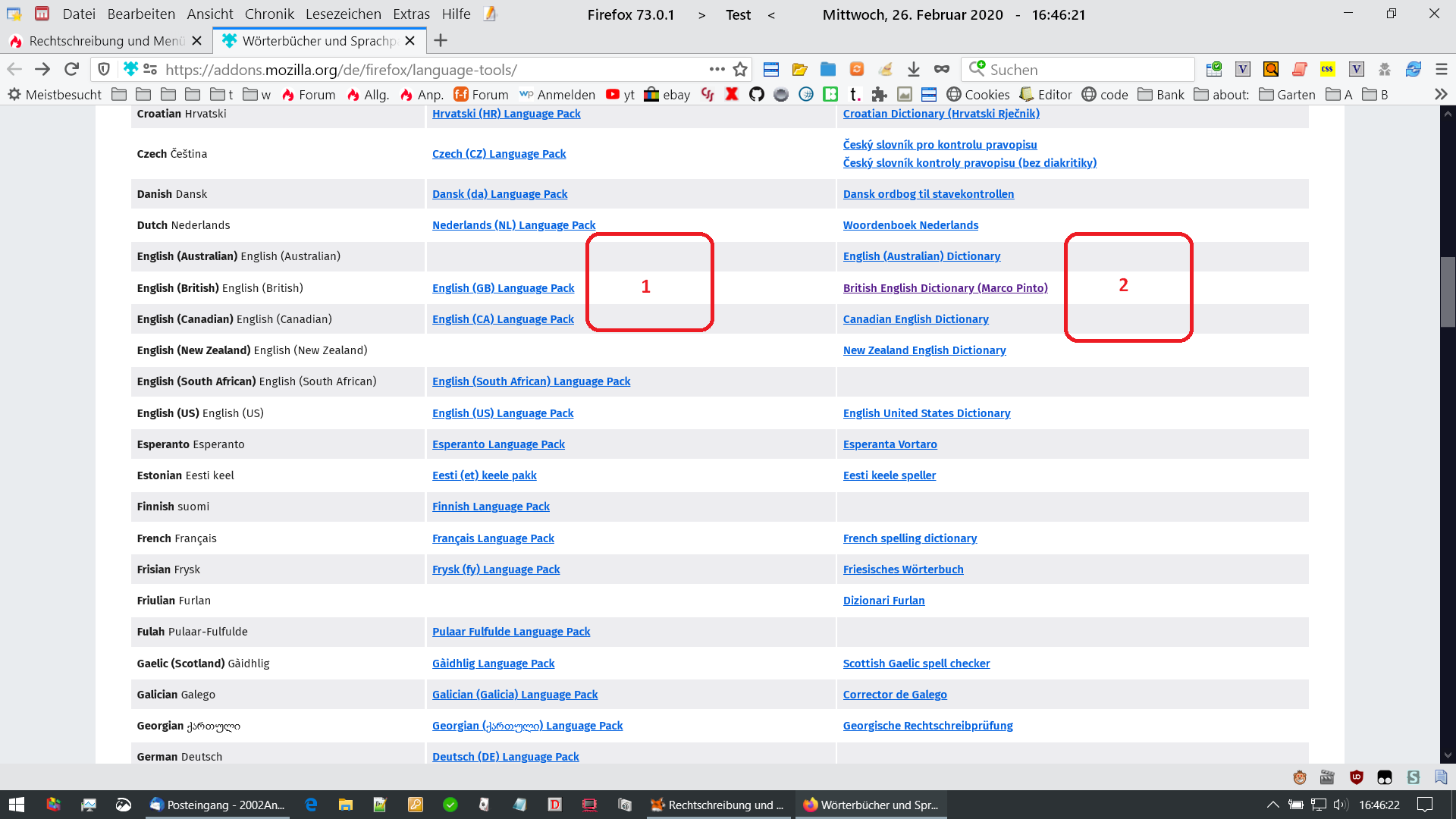1456x819 pixels.
Task: Show site permissions toggle icon
Action: click(x=150, y=70)
